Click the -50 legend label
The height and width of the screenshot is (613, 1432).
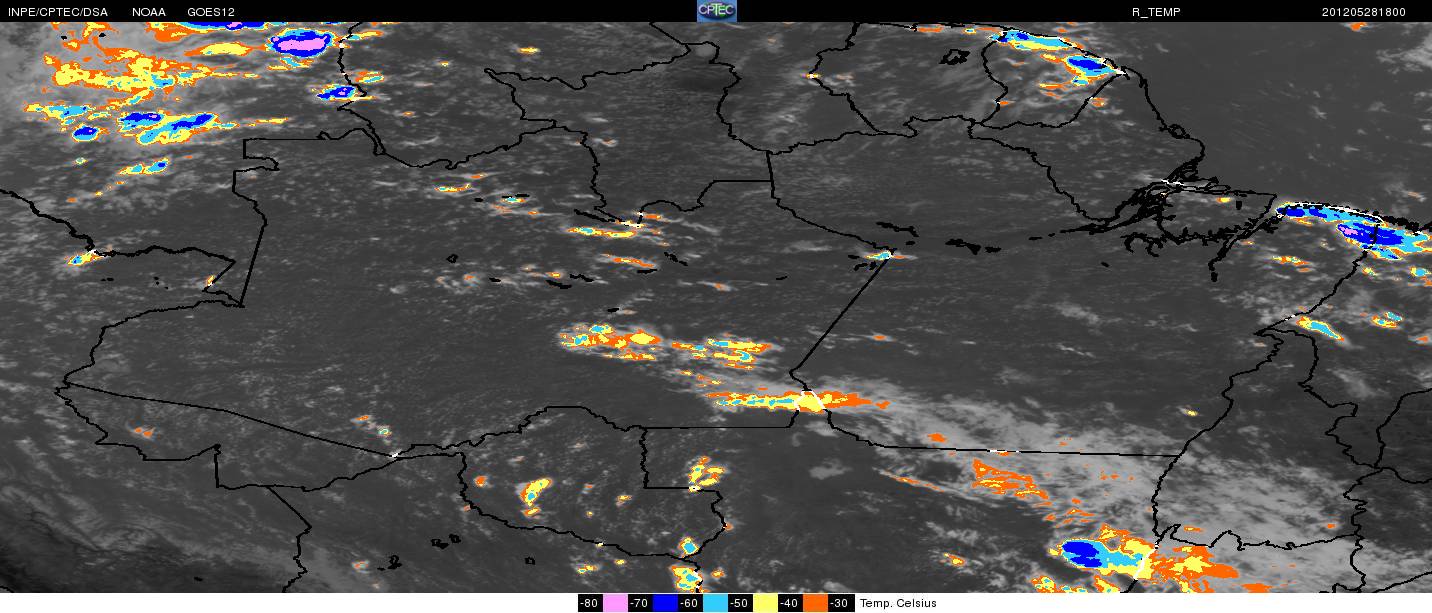coord(740,603)
